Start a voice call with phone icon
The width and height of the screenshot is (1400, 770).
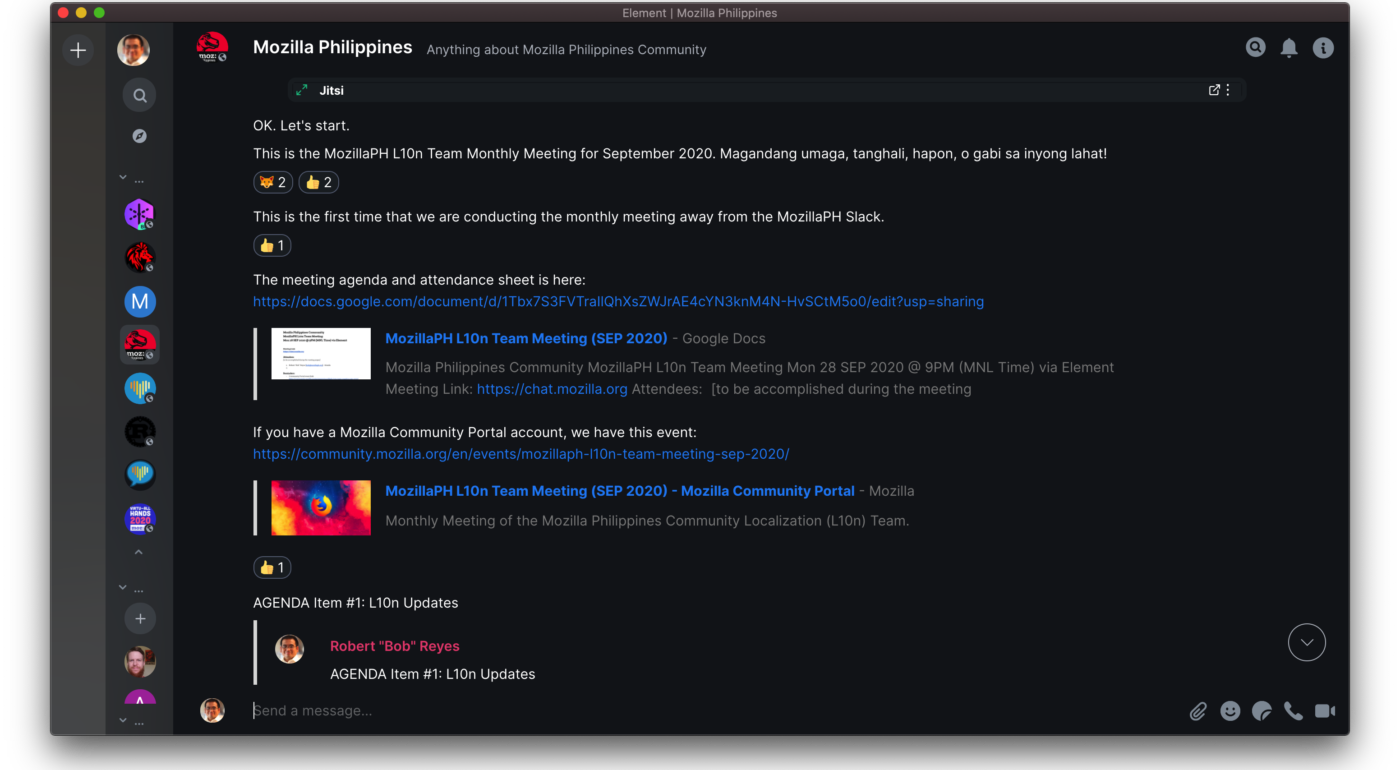(1293, 711)
